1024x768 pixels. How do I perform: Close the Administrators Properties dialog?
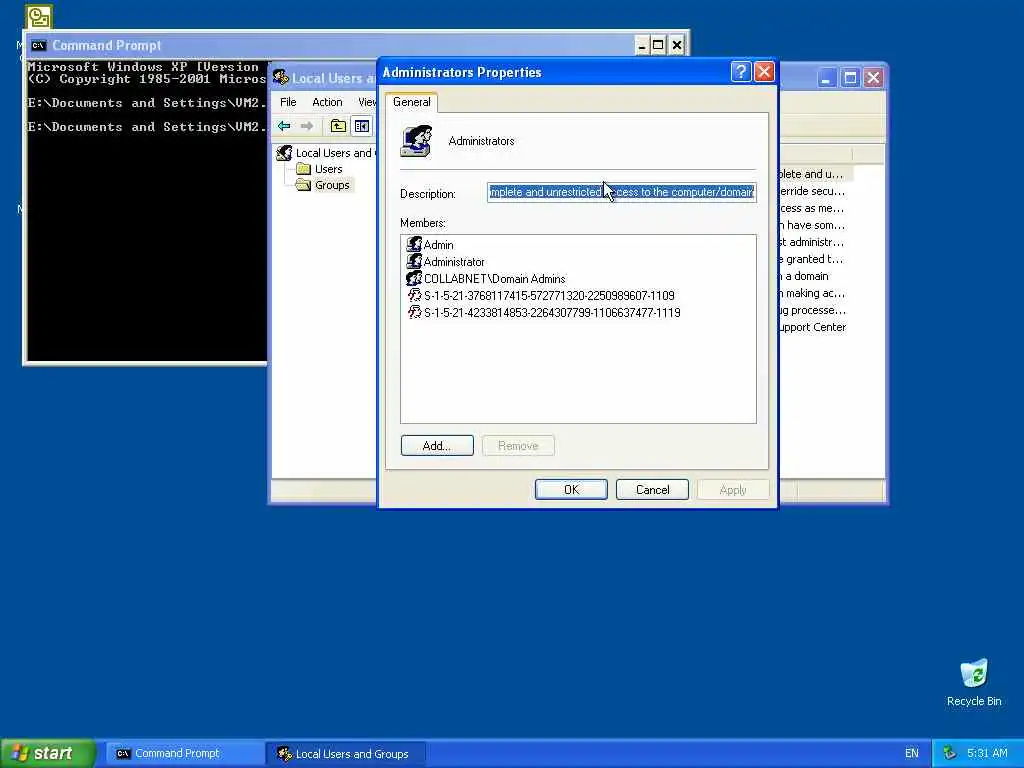[764, 72]
